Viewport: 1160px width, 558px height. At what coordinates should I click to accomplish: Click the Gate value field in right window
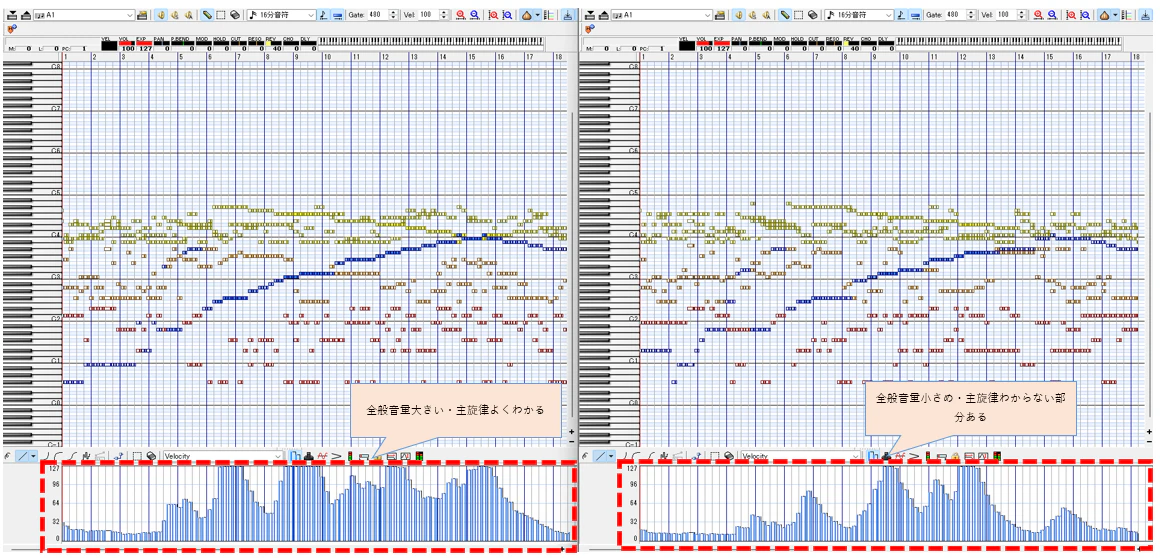956,15
